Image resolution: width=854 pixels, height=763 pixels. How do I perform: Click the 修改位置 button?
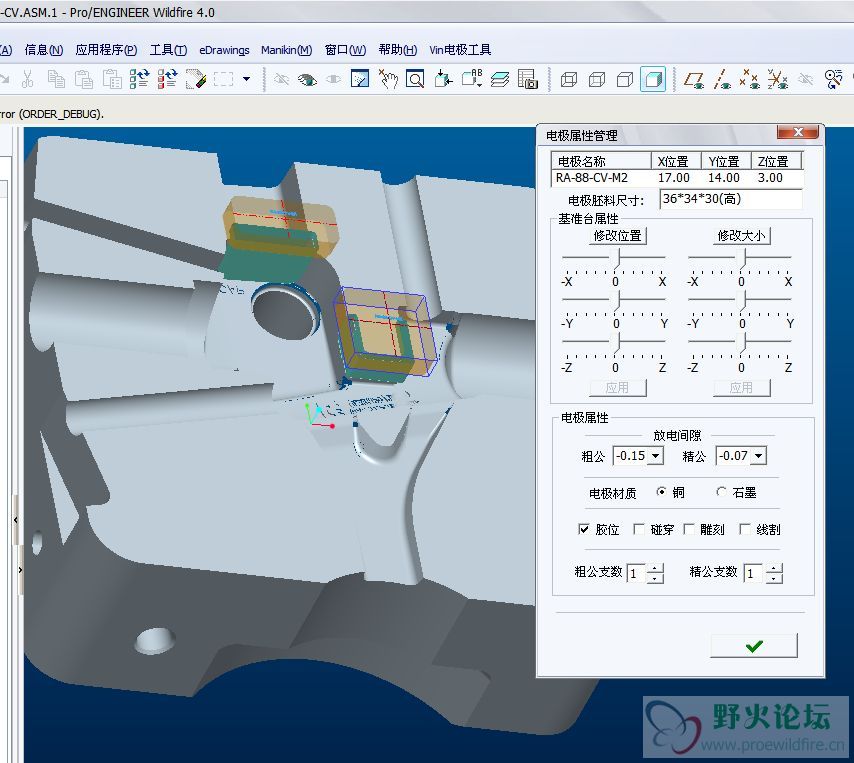617,236
